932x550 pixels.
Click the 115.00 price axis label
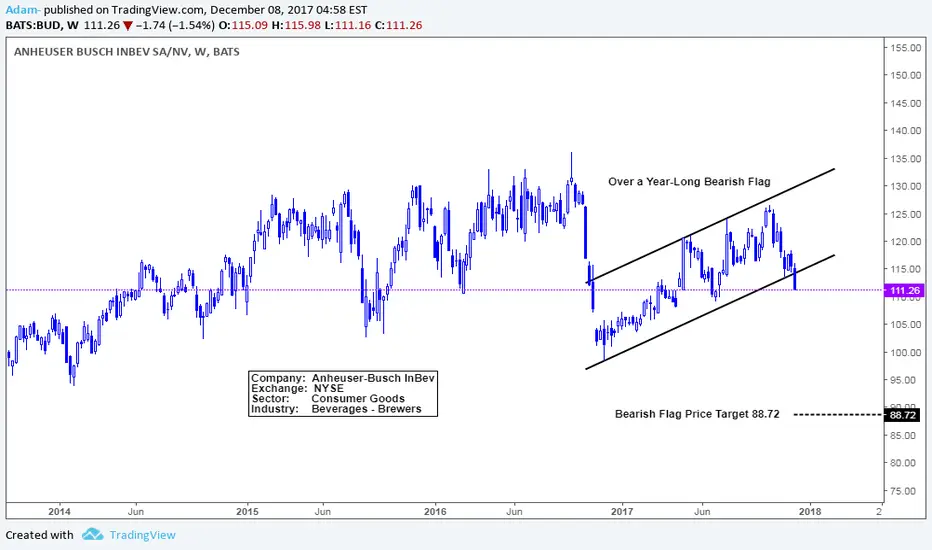tap(906, 269)
